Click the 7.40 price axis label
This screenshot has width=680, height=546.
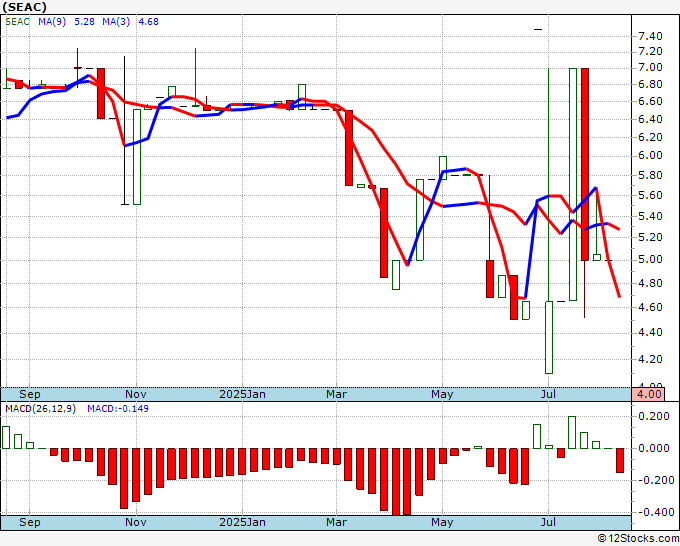(651, 36)
